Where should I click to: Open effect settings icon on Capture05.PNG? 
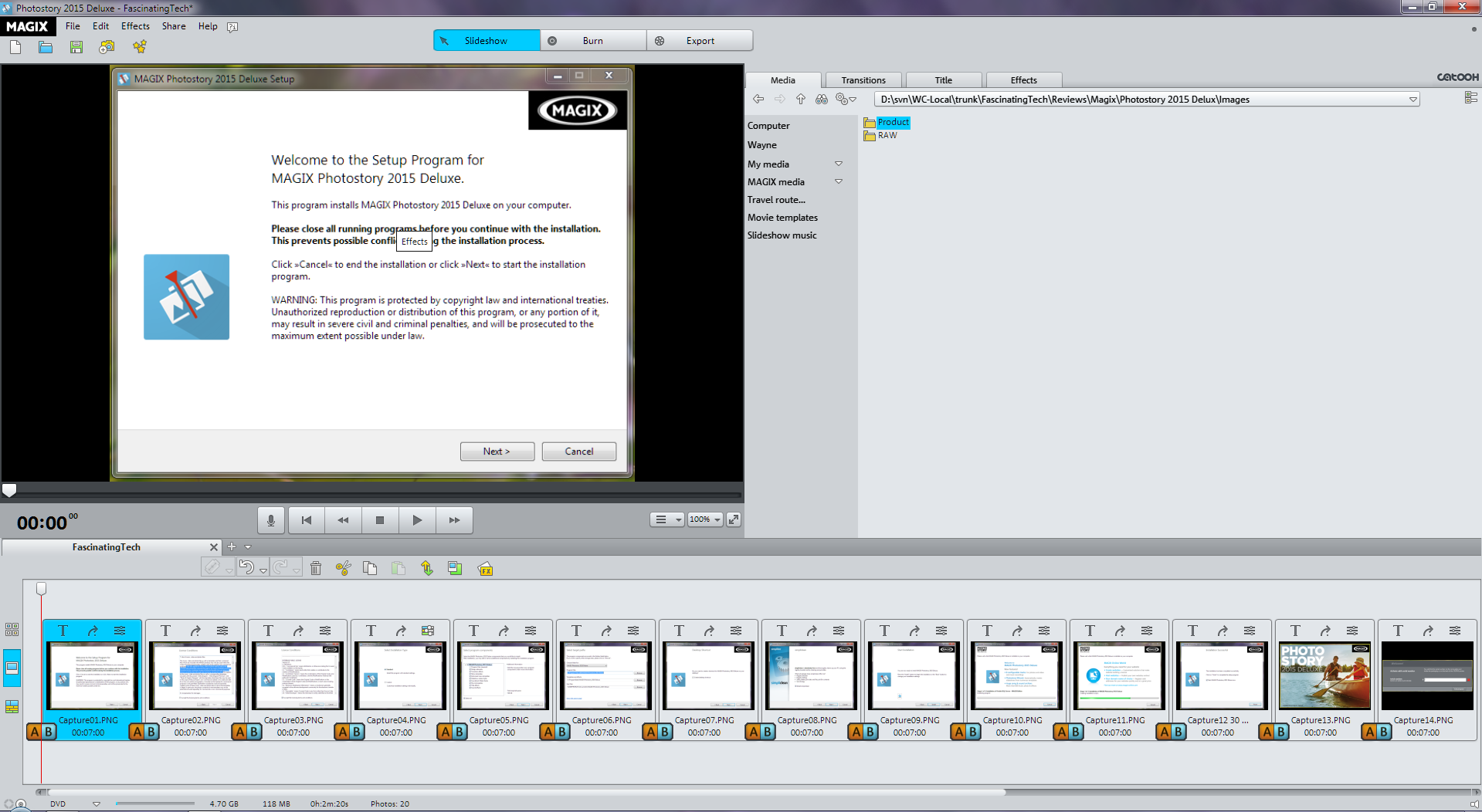(x=531, y=631)
